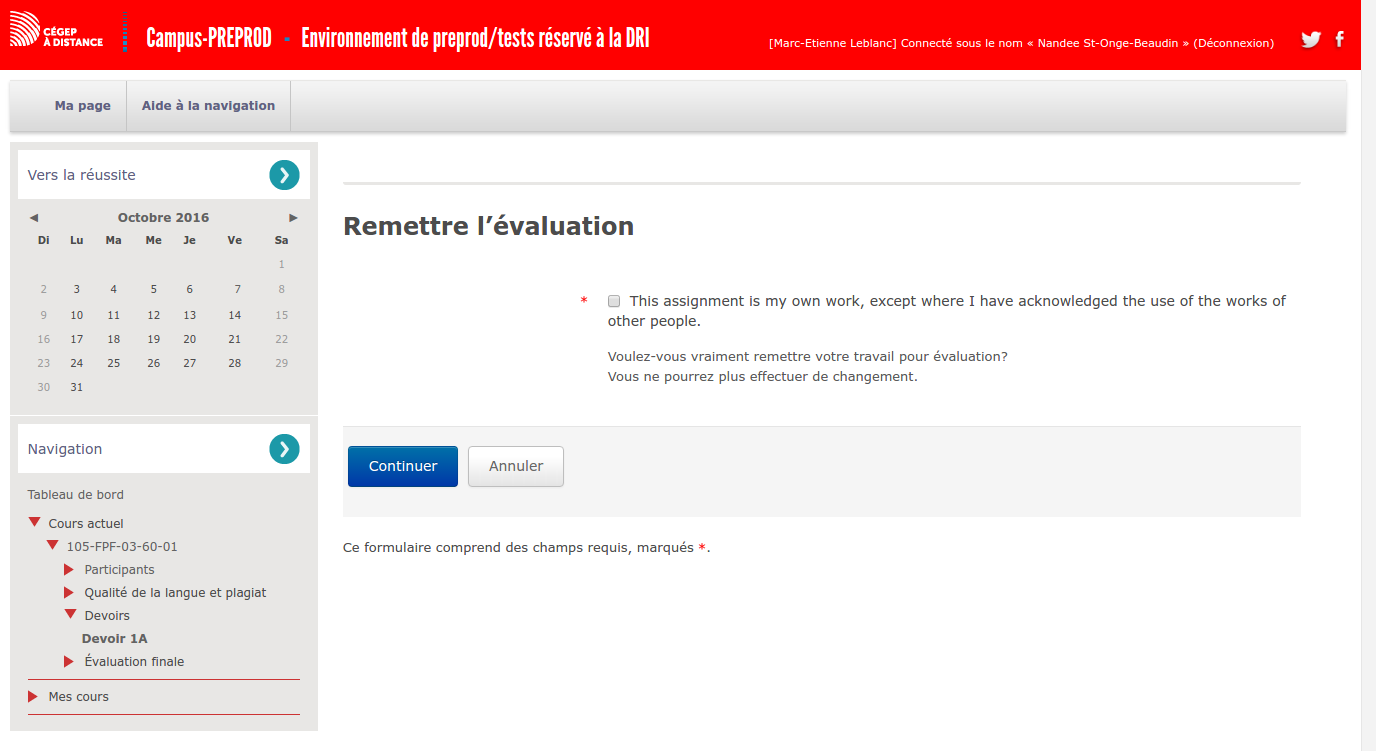Click the Vers la réussite arrow icon
1376x751 pixels.
[x=284, y=175]
